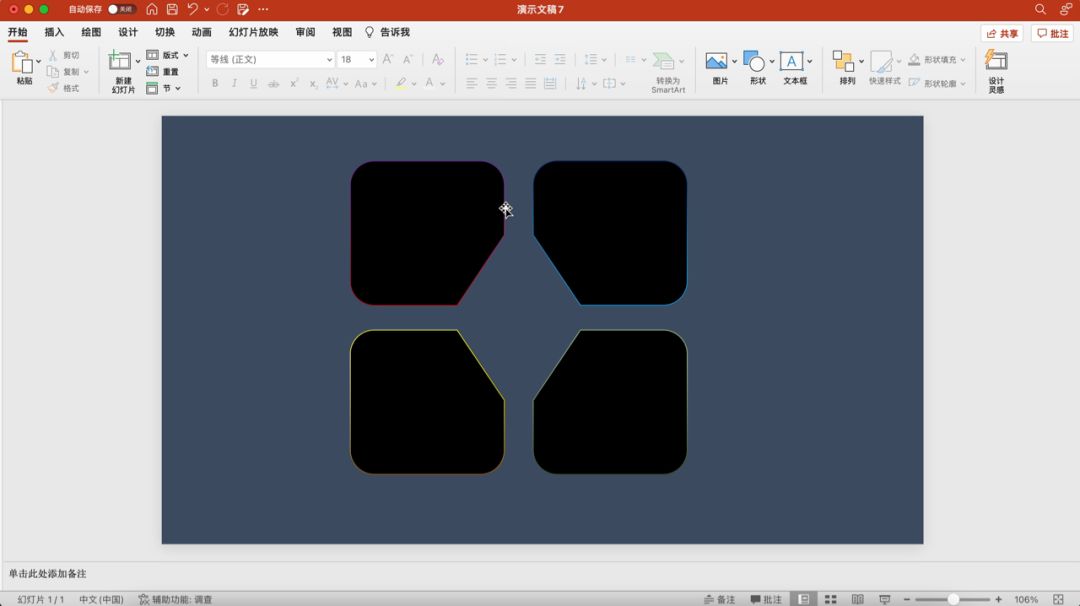Click the Undo arrow icon

(x=192, y=9)
